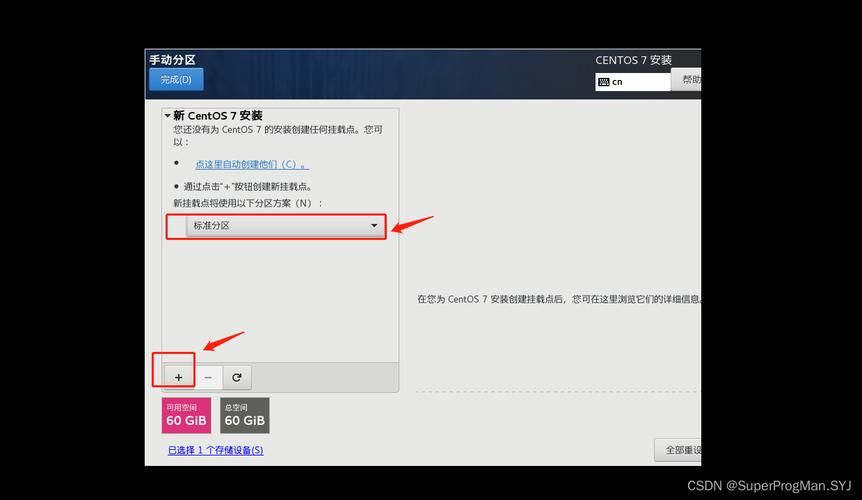Open the 标准分区 partition scheme dropdown
Image resolution: width=862 pixels, height=500 pixels.
point(285,226)
